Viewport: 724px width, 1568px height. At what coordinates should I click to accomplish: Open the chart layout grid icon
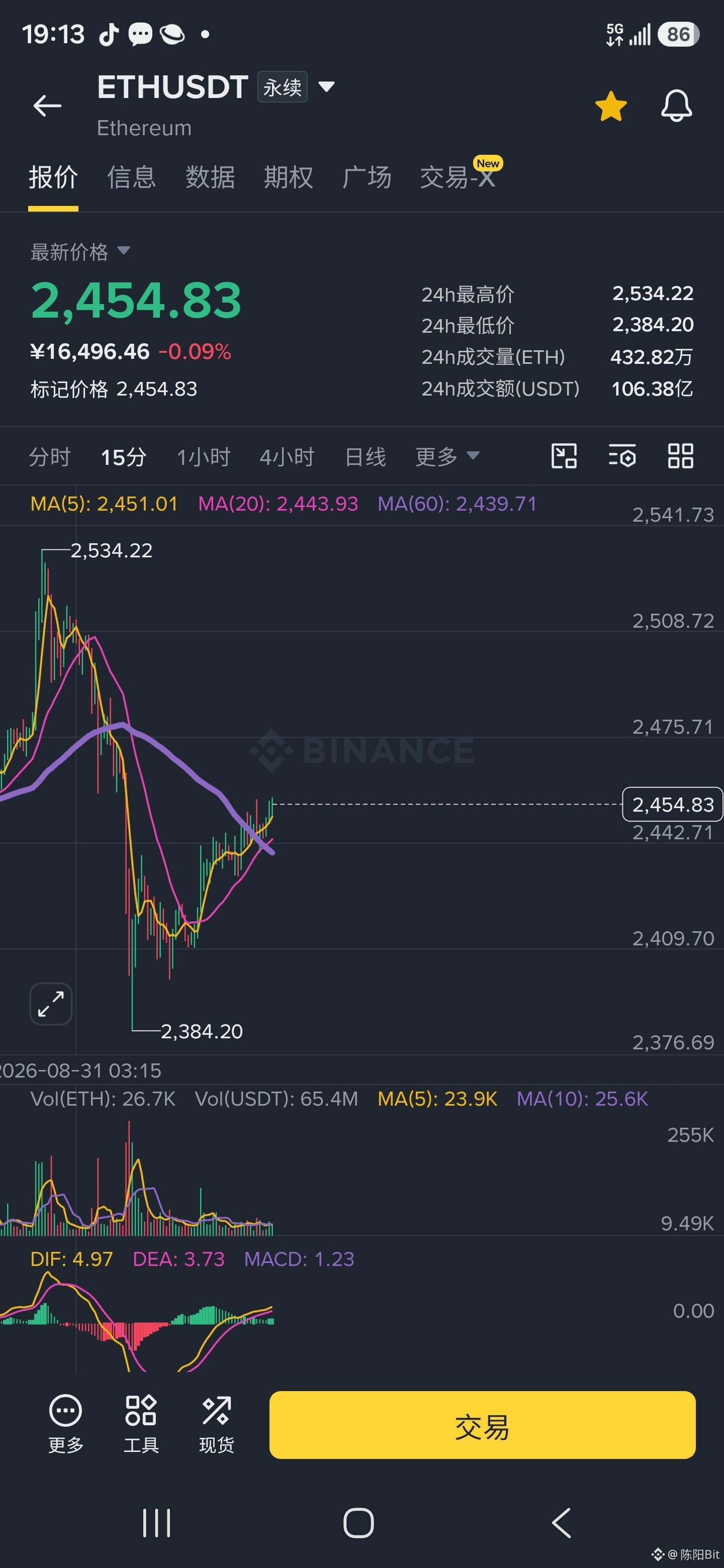coord(680,456)
